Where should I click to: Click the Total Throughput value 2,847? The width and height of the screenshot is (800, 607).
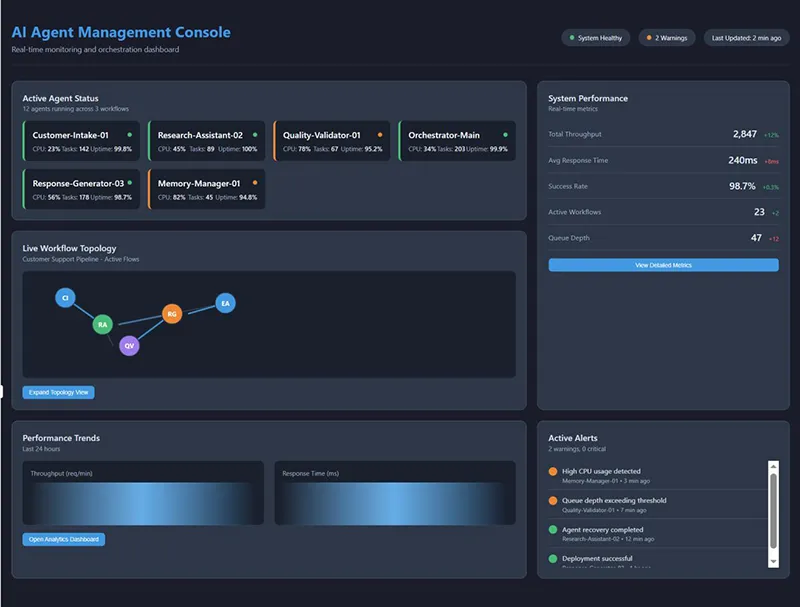coord(745,134)
